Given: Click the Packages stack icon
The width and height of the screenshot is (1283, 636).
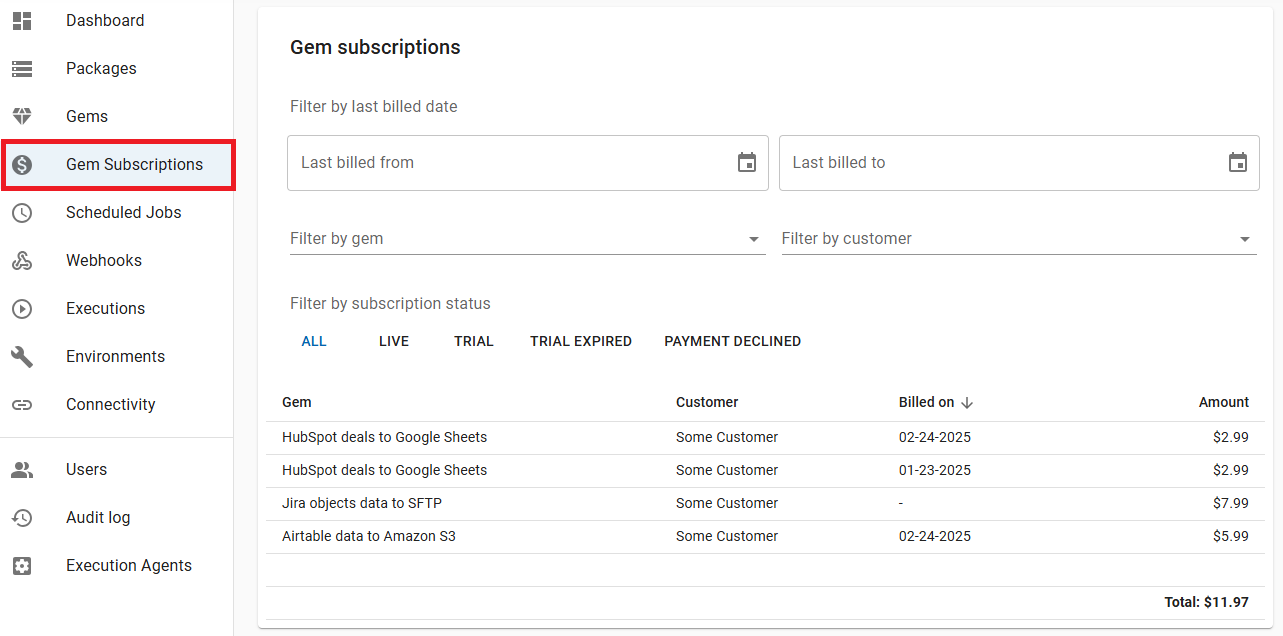Looking at the screenshot, I should point(22,69).
